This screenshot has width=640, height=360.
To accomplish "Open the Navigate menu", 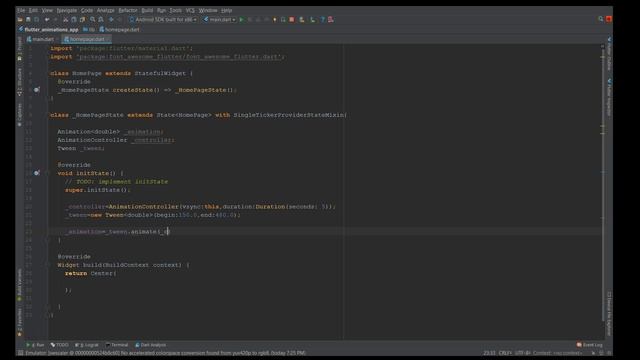I will (x=67, y=10).
